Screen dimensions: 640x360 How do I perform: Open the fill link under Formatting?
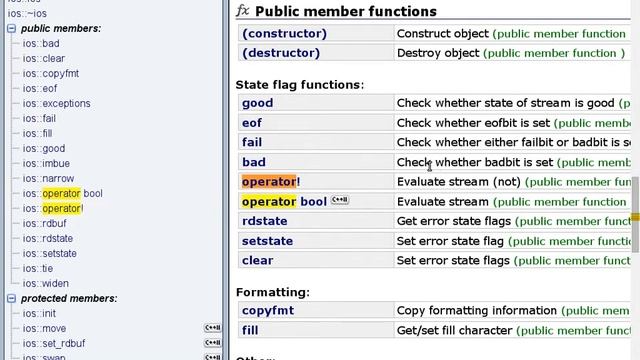[250, 330]
